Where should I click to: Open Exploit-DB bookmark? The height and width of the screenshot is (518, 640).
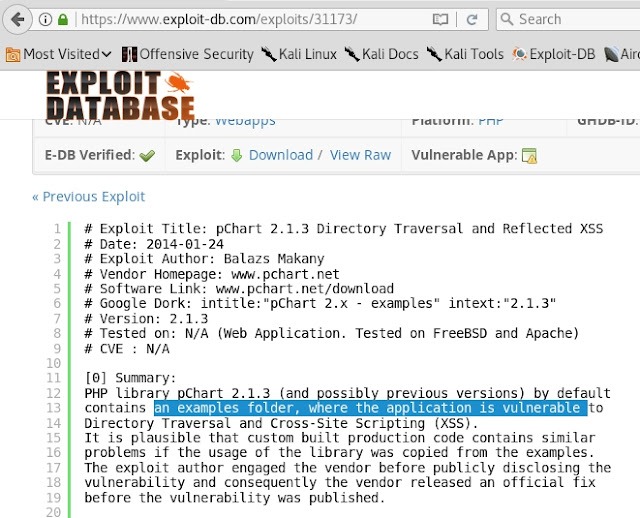click(x=554, y=54)
